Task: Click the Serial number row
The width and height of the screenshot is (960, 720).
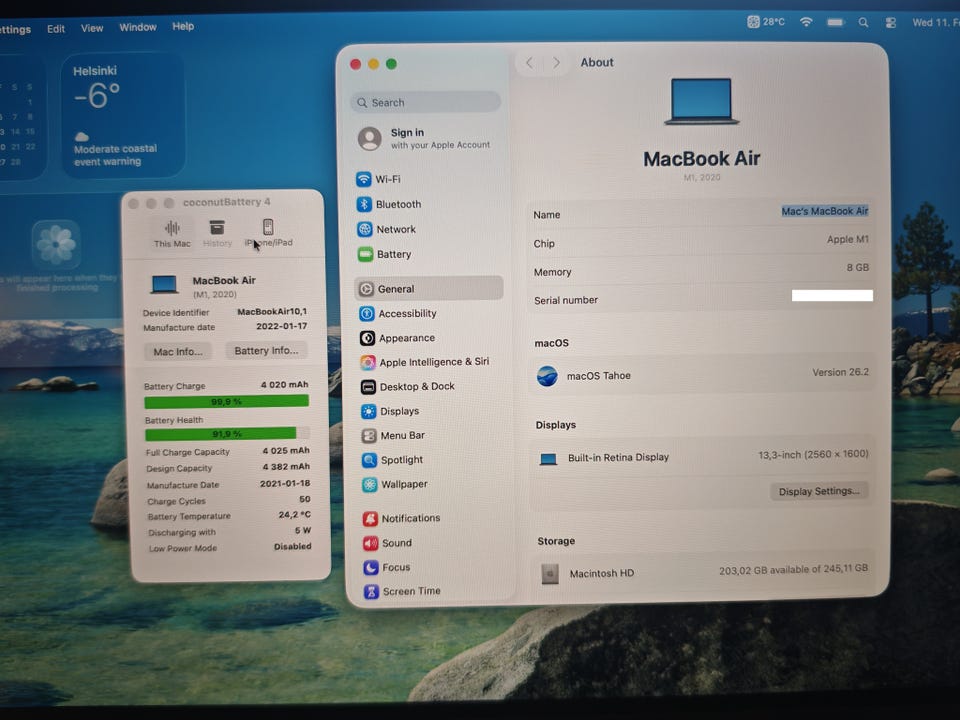Action: tap(701, 299)
